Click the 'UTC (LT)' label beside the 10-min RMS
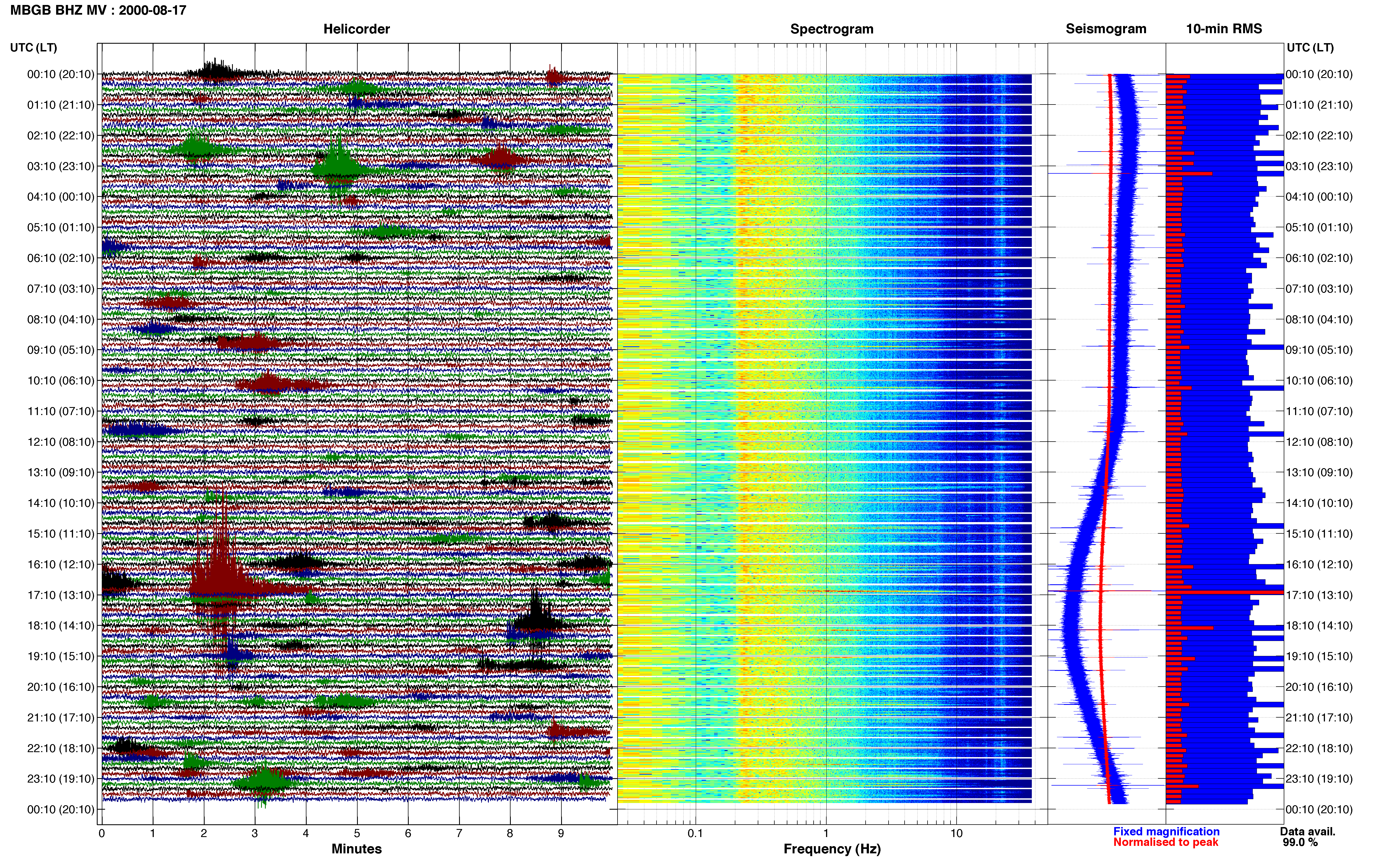The image size is (1388, 868). (x=1311, y=48)
